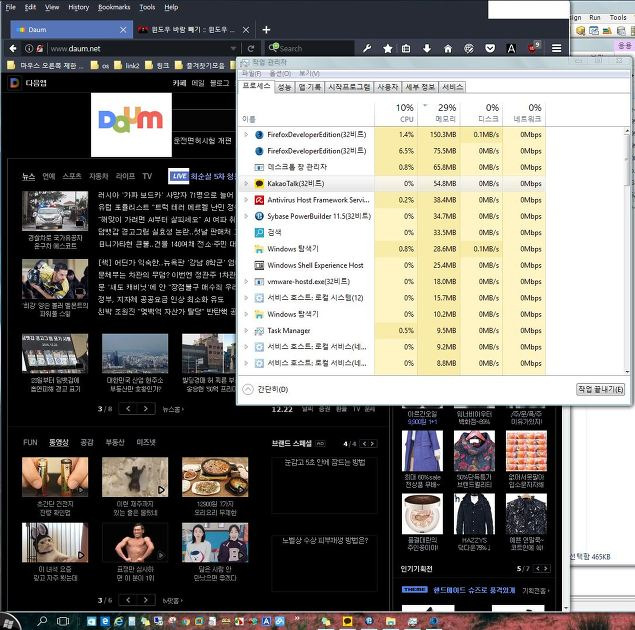Click the LIVE badge on Daum
This screenshot has width=635, height=630.
[x=179, y=176]
